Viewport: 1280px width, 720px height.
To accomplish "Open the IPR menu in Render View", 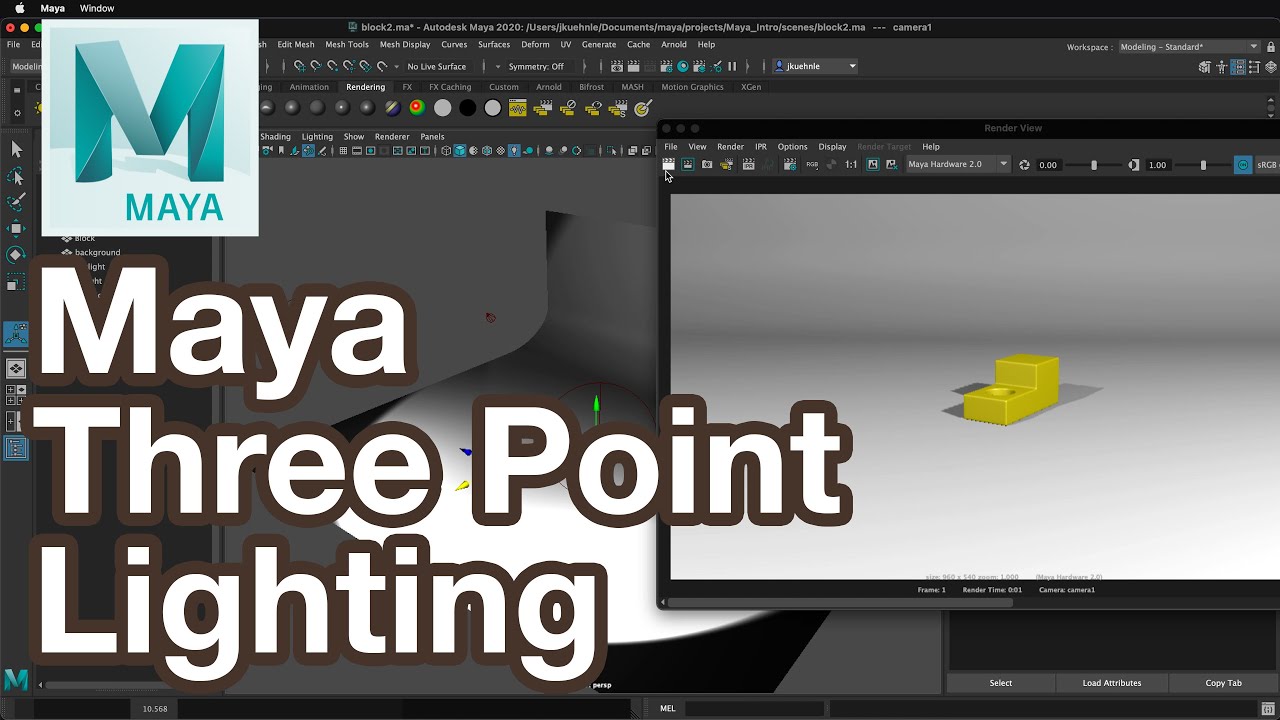I will (761, 147).
